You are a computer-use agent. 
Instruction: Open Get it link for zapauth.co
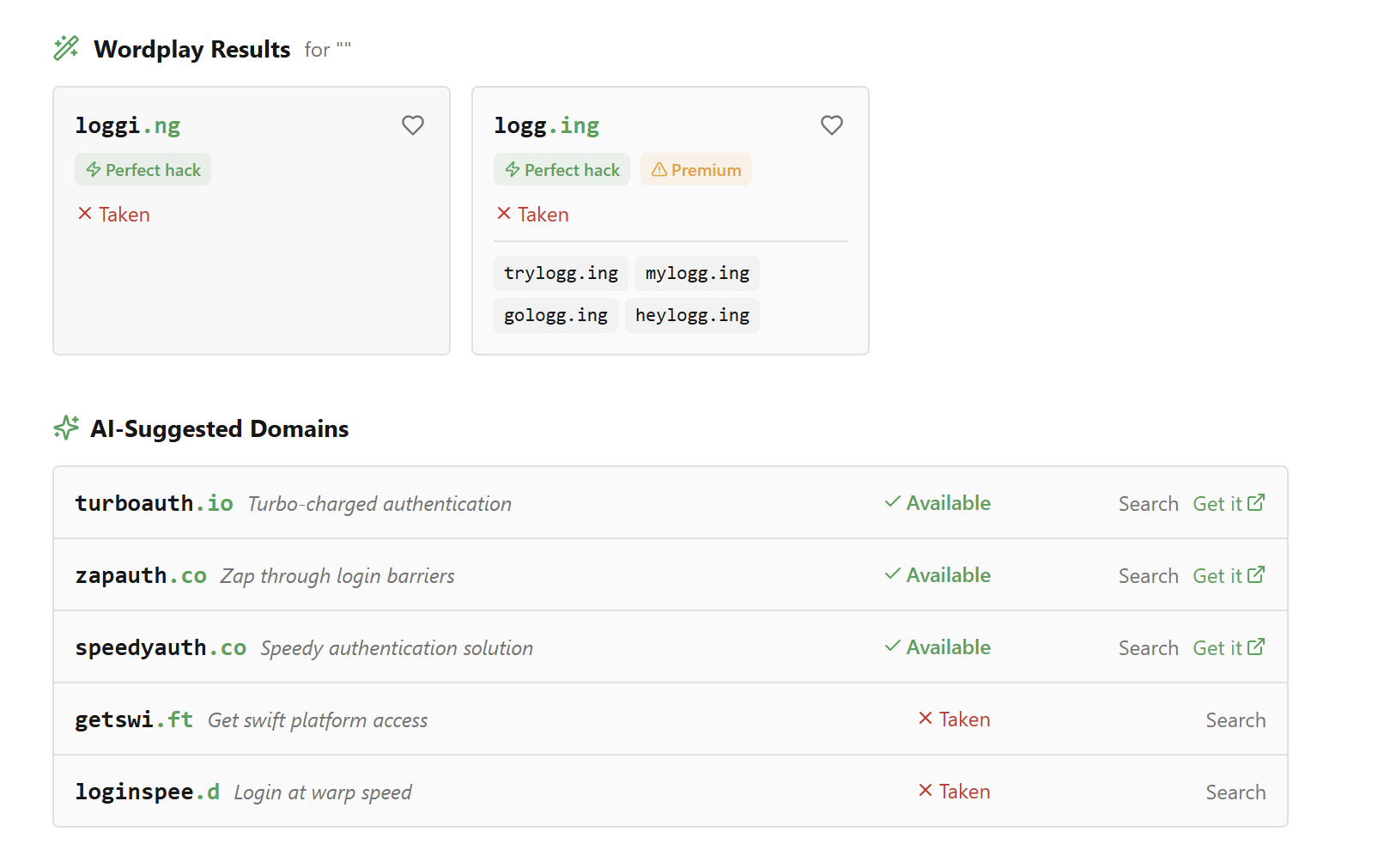click(x=1217, y=576)
